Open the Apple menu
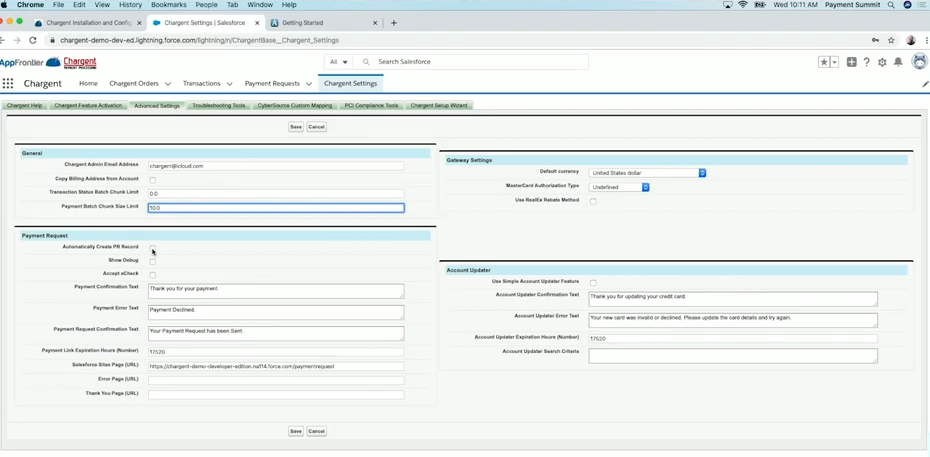Viewport: 930px width, 457px height. [4, 5]
